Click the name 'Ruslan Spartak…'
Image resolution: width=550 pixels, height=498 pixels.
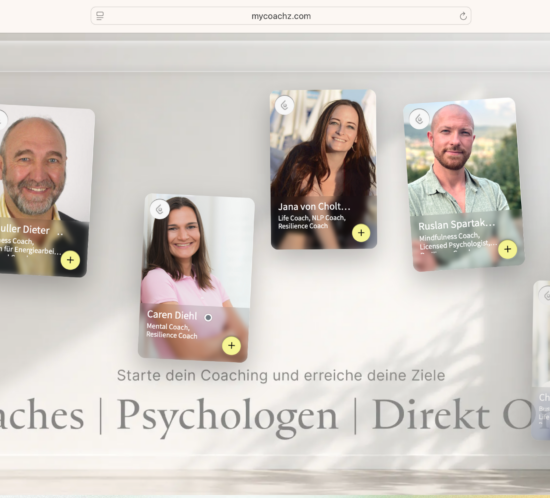tap(456, 224)
